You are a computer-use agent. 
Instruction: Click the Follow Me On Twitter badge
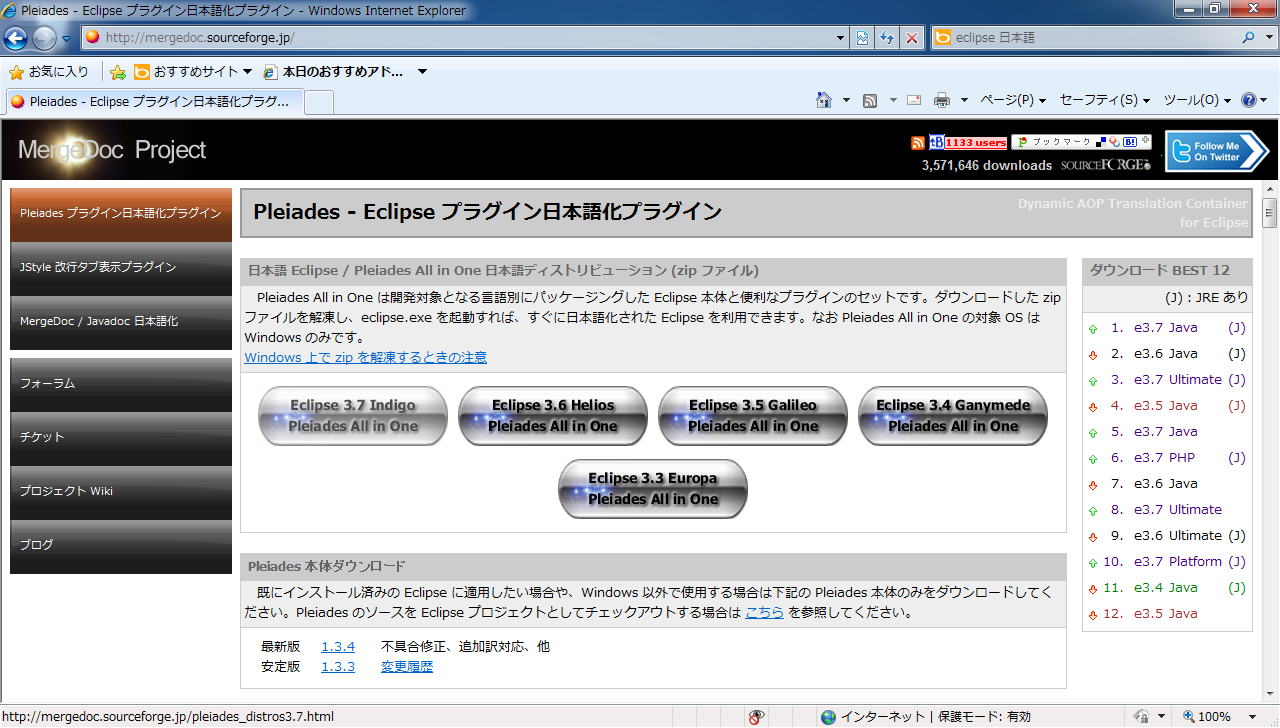click(x=1216, y=151)
